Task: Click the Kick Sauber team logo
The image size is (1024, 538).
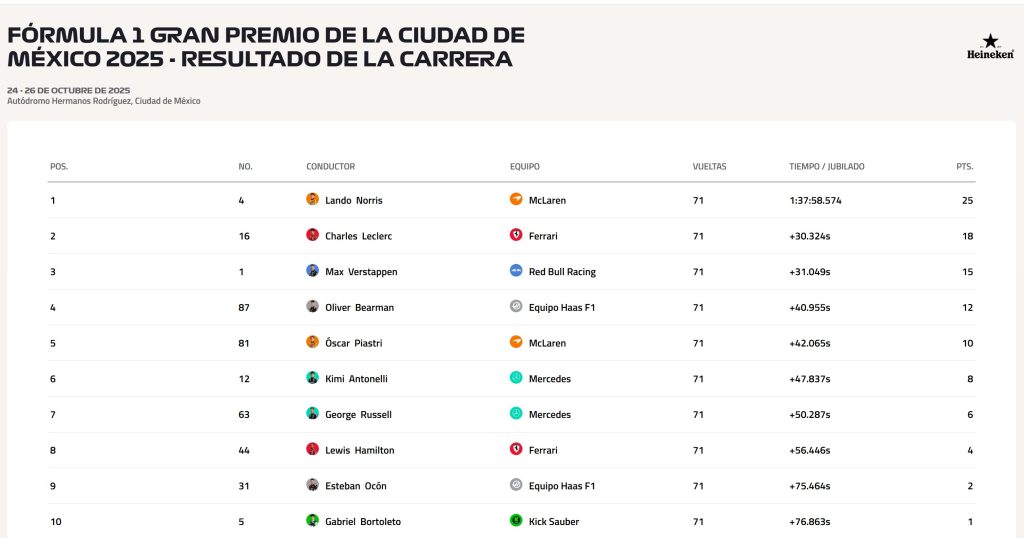Action: [x=516, y=521]
